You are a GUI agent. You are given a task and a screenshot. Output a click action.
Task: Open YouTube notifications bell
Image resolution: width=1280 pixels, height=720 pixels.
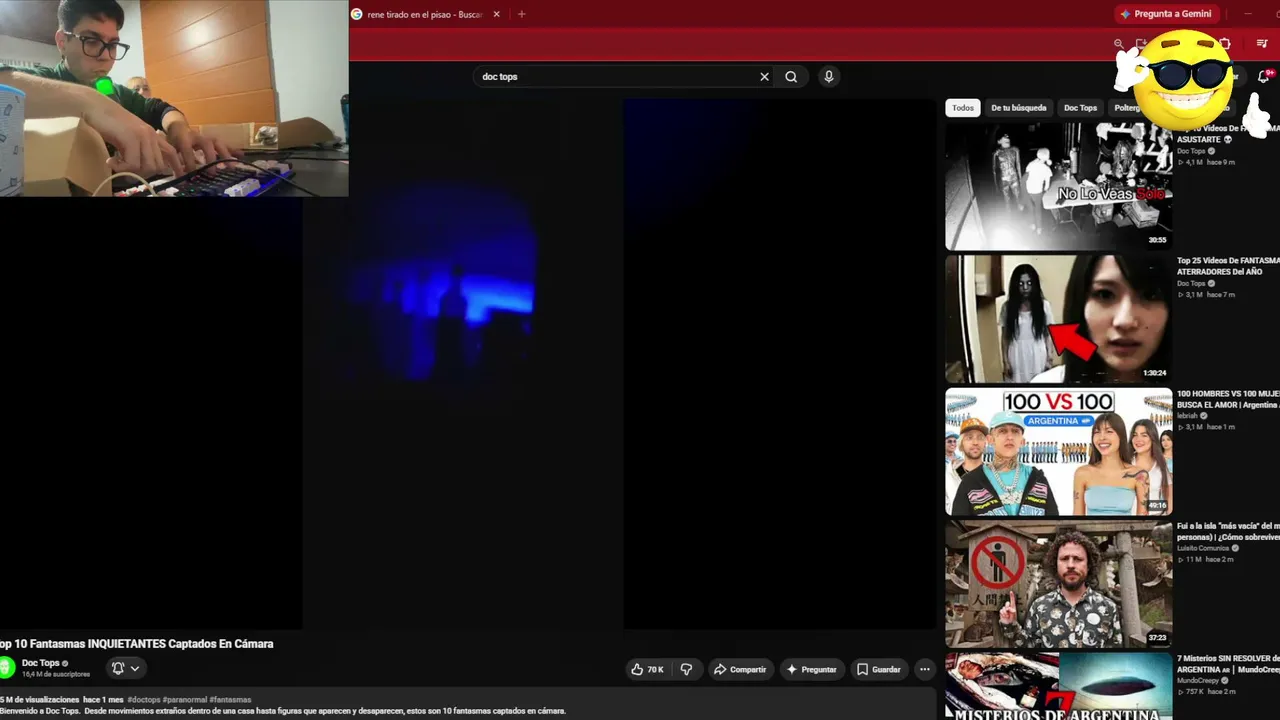[1263, 77]
